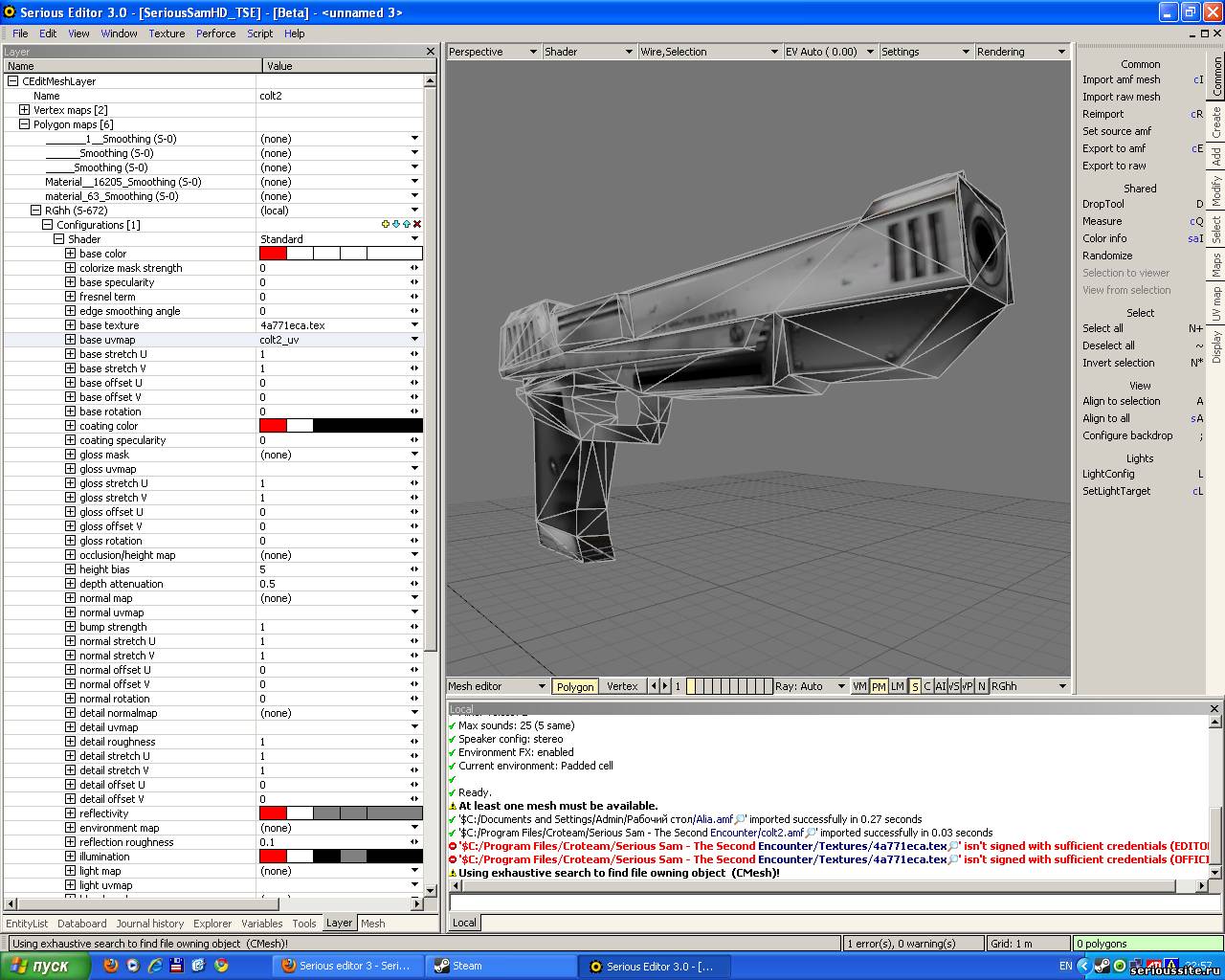Viewport: 1225px width, 980px height.
Task: Close the Layer panel with X
Action: pos(431,52)
